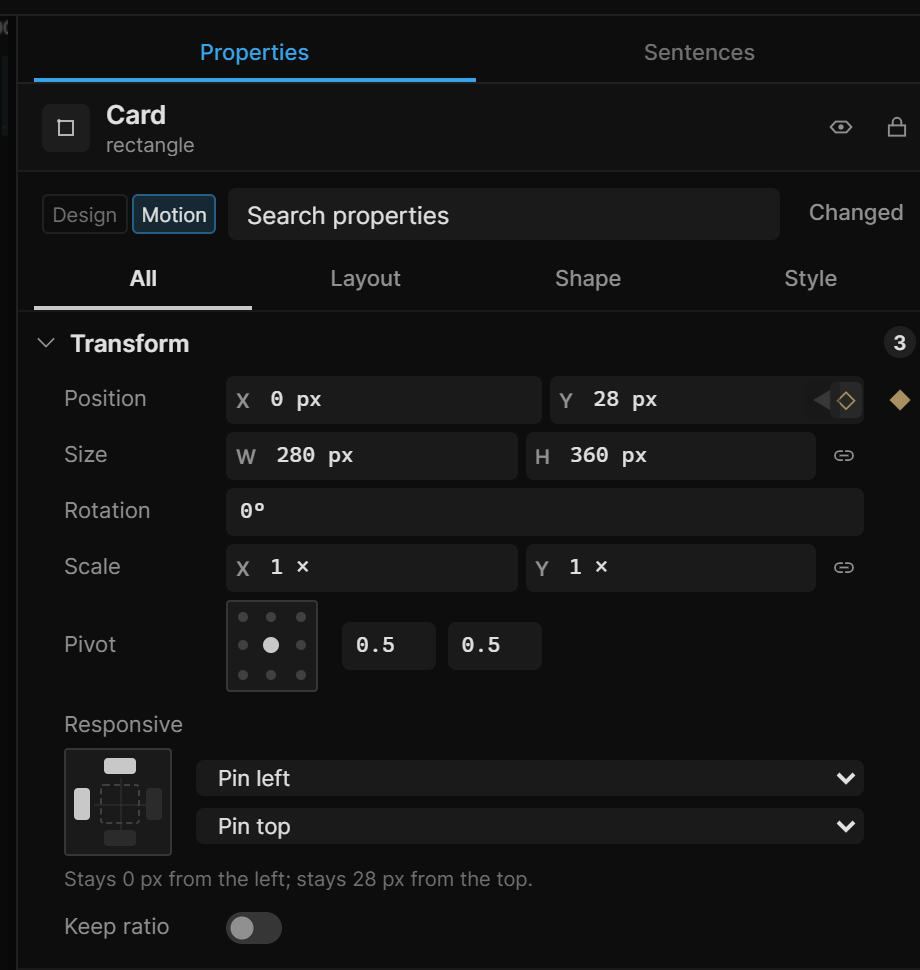Select middle-left pivot point in Pivot grid
The height and width of the screenshot is (970, 920).
coord(243,645)
